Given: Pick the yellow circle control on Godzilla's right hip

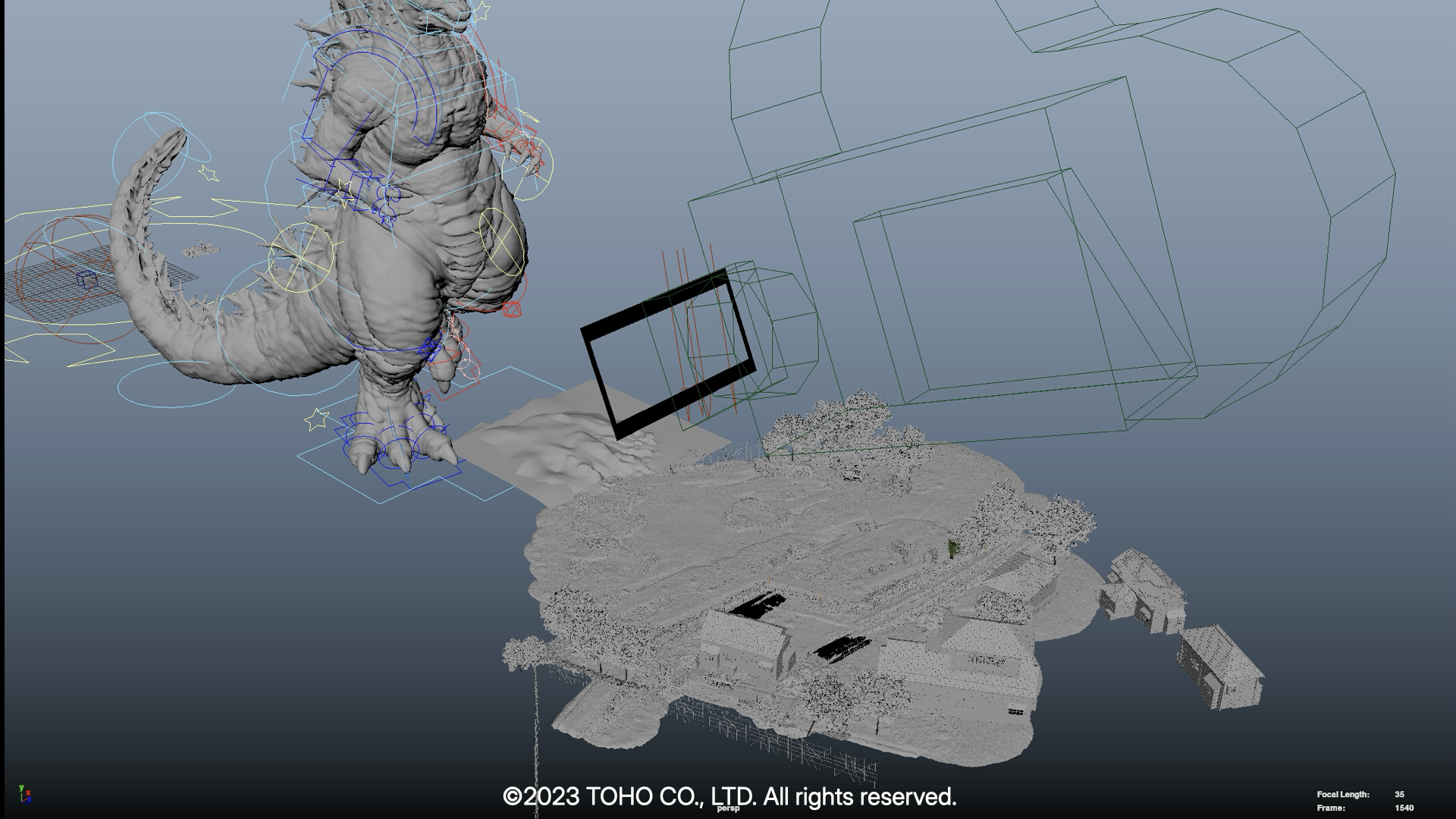Looking at the screenshot, I should 502,241.
